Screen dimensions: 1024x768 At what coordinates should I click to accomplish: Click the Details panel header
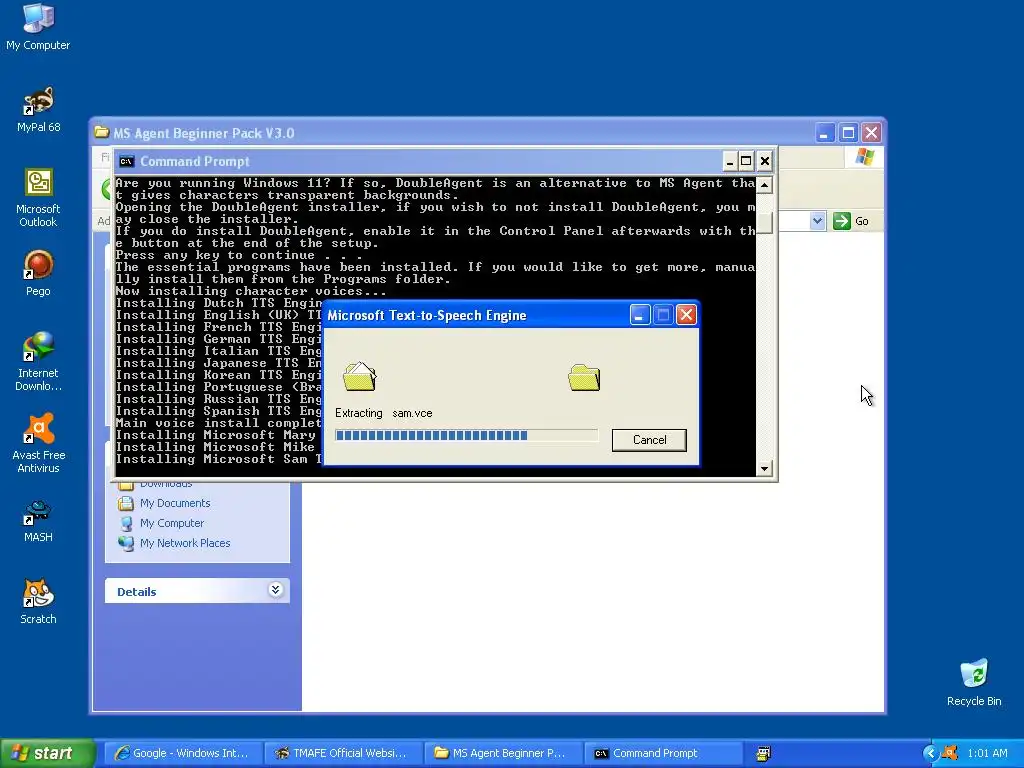[x=197, y=591]
